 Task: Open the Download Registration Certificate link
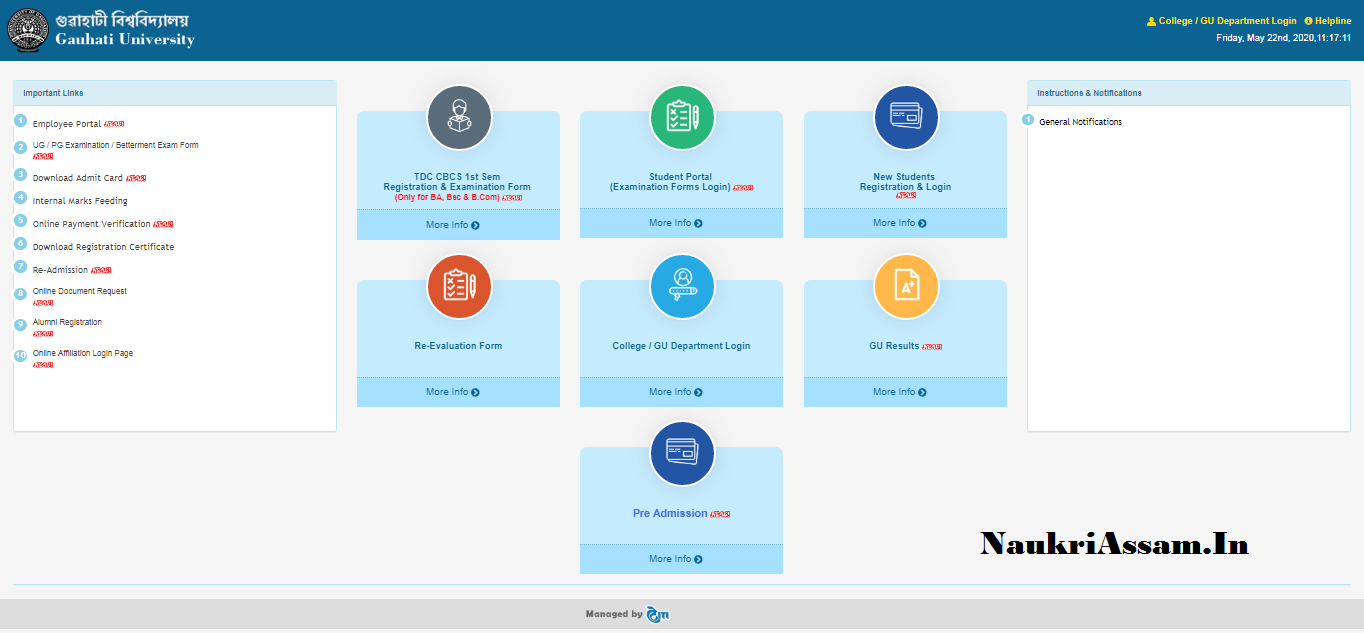(103, 247)
